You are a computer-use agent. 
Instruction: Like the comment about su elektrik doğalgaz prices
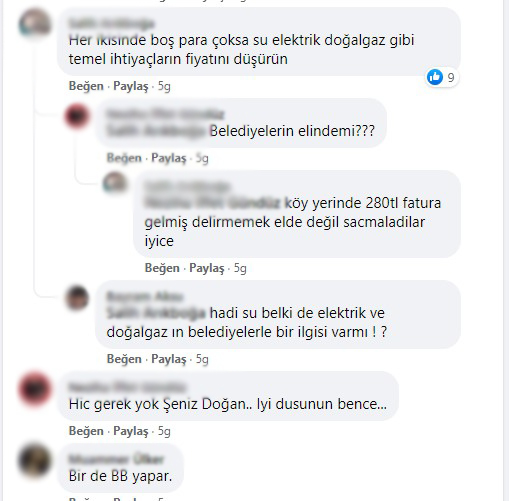(x=86, y=86)
